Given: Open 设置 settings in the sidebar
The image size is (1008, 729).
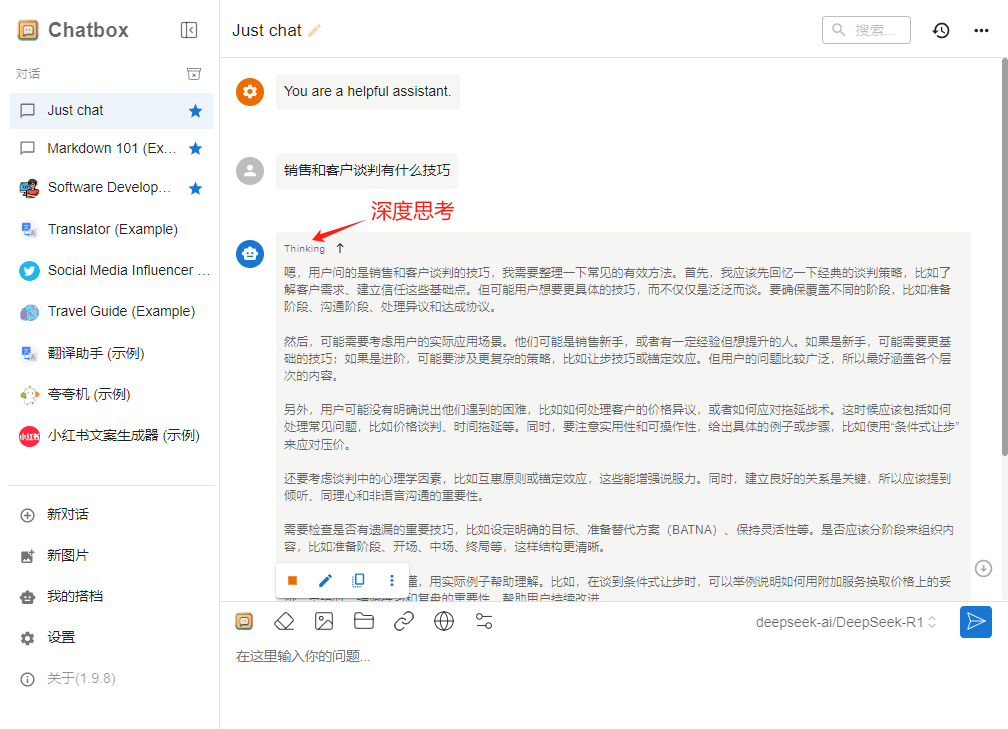Looking at the screenshot, I should (x=60, y=637).
